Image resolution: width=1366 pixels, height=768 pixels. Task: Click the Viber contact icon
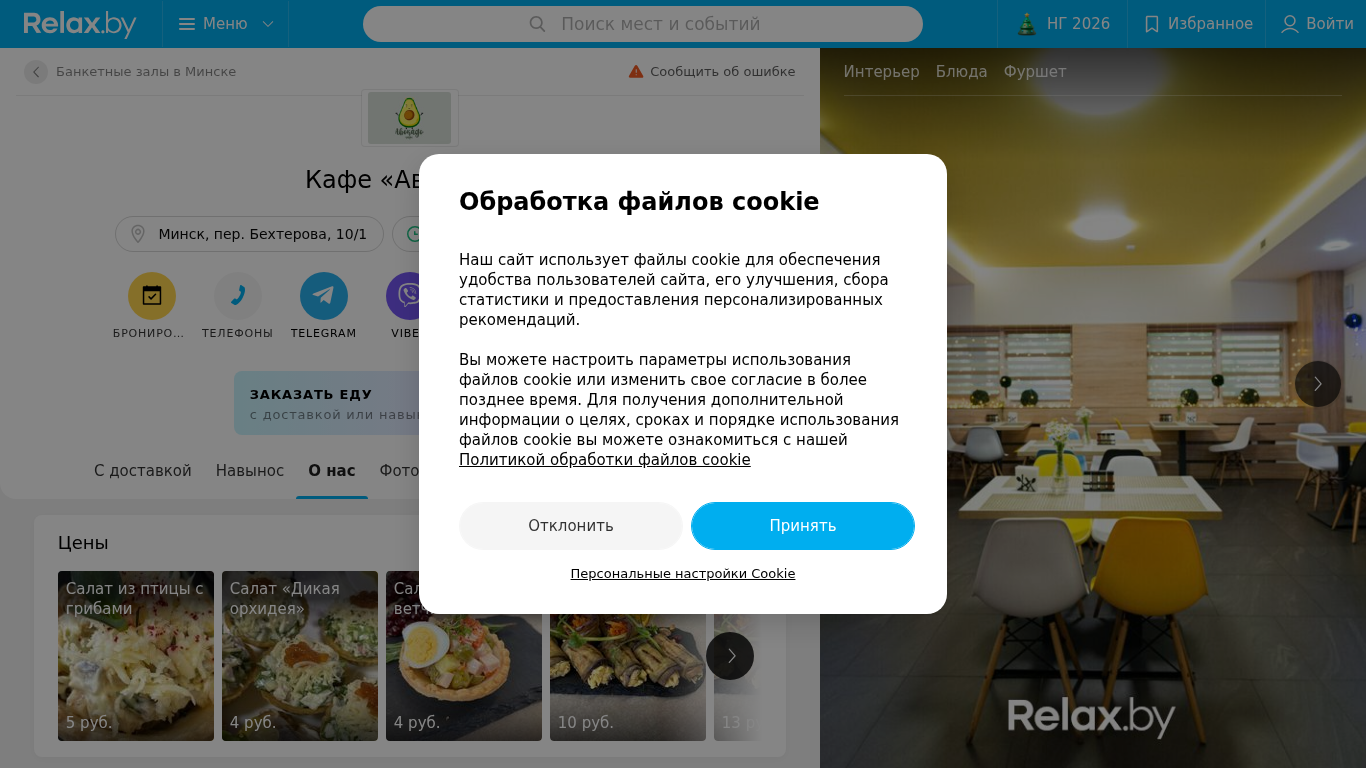[x=407, y=296]
